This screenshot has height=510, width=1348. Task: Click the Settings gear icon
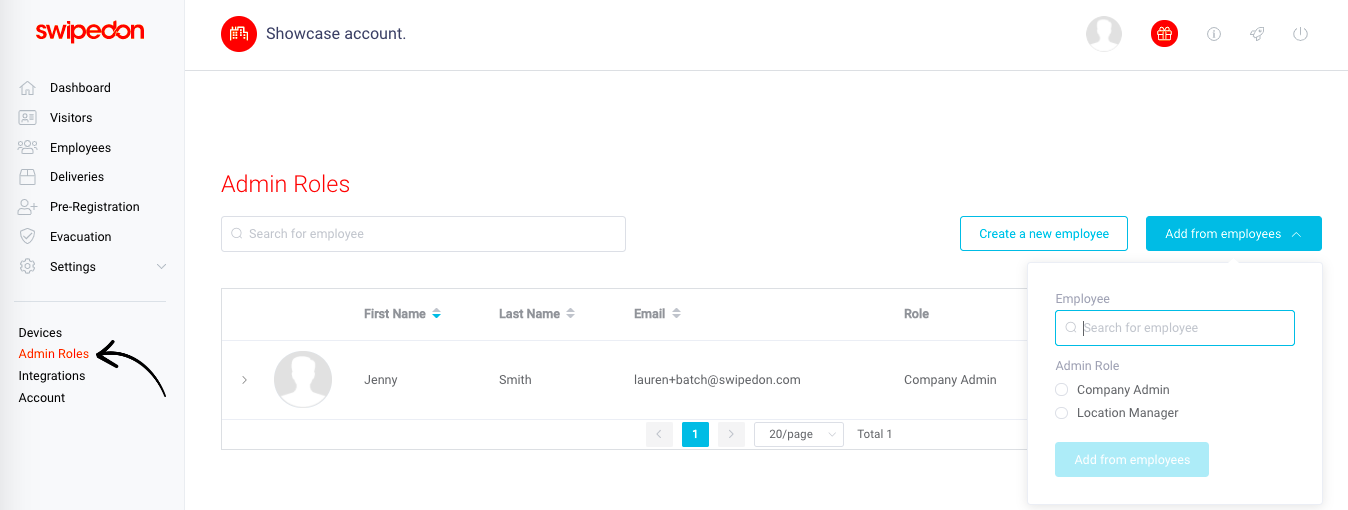pyautogui.click(x=28, y=267)
